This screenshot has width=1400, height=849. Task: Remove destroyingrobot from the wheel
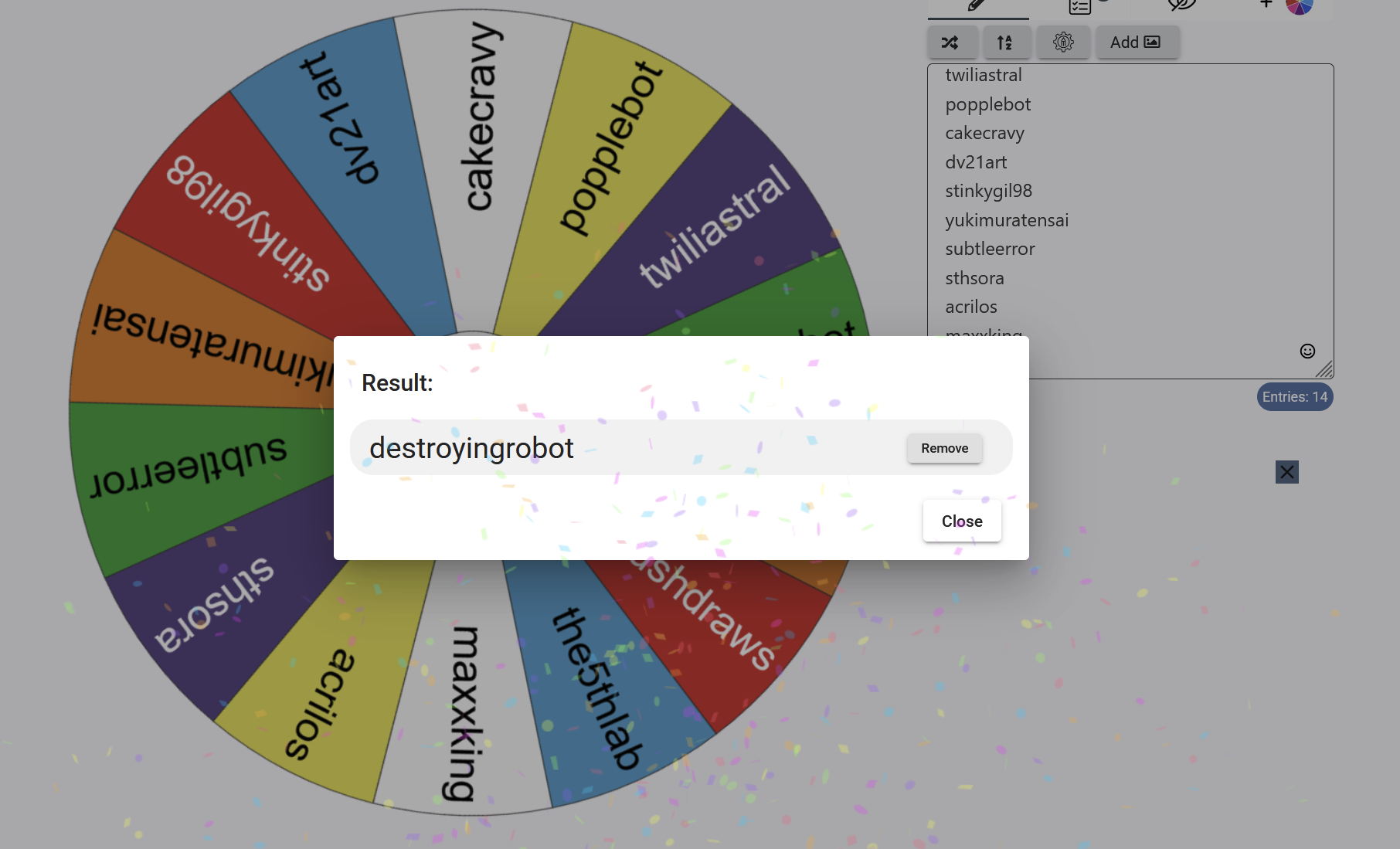[x=943, y=448]
